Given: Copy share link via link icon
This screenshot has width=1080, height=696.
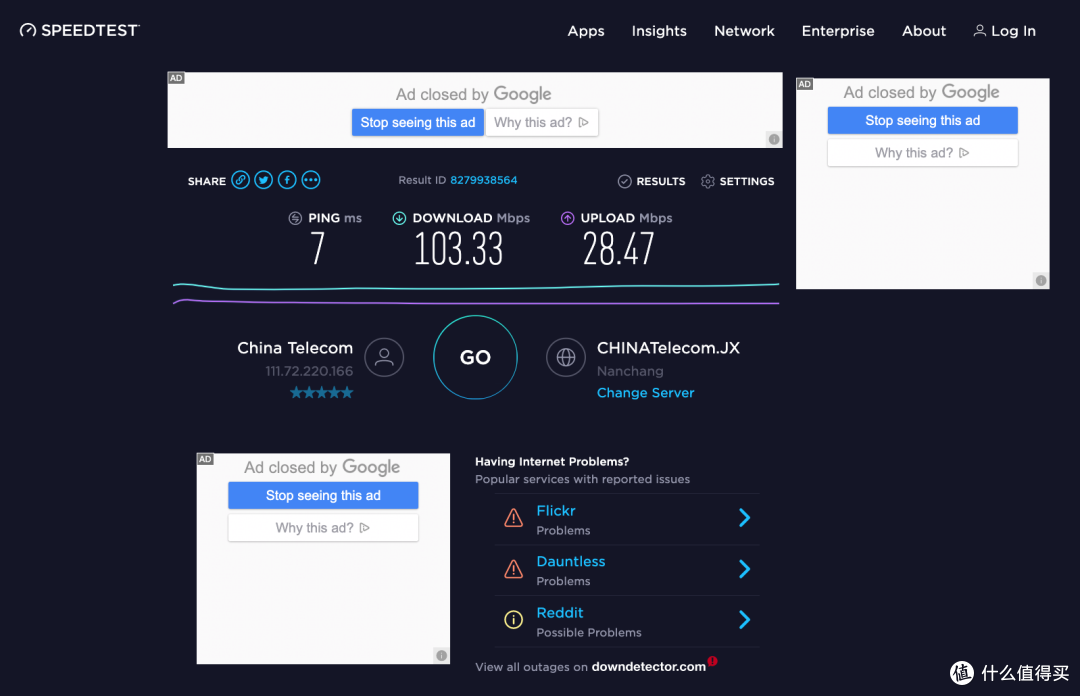Looking at the screenshot, I should [240, 181].
